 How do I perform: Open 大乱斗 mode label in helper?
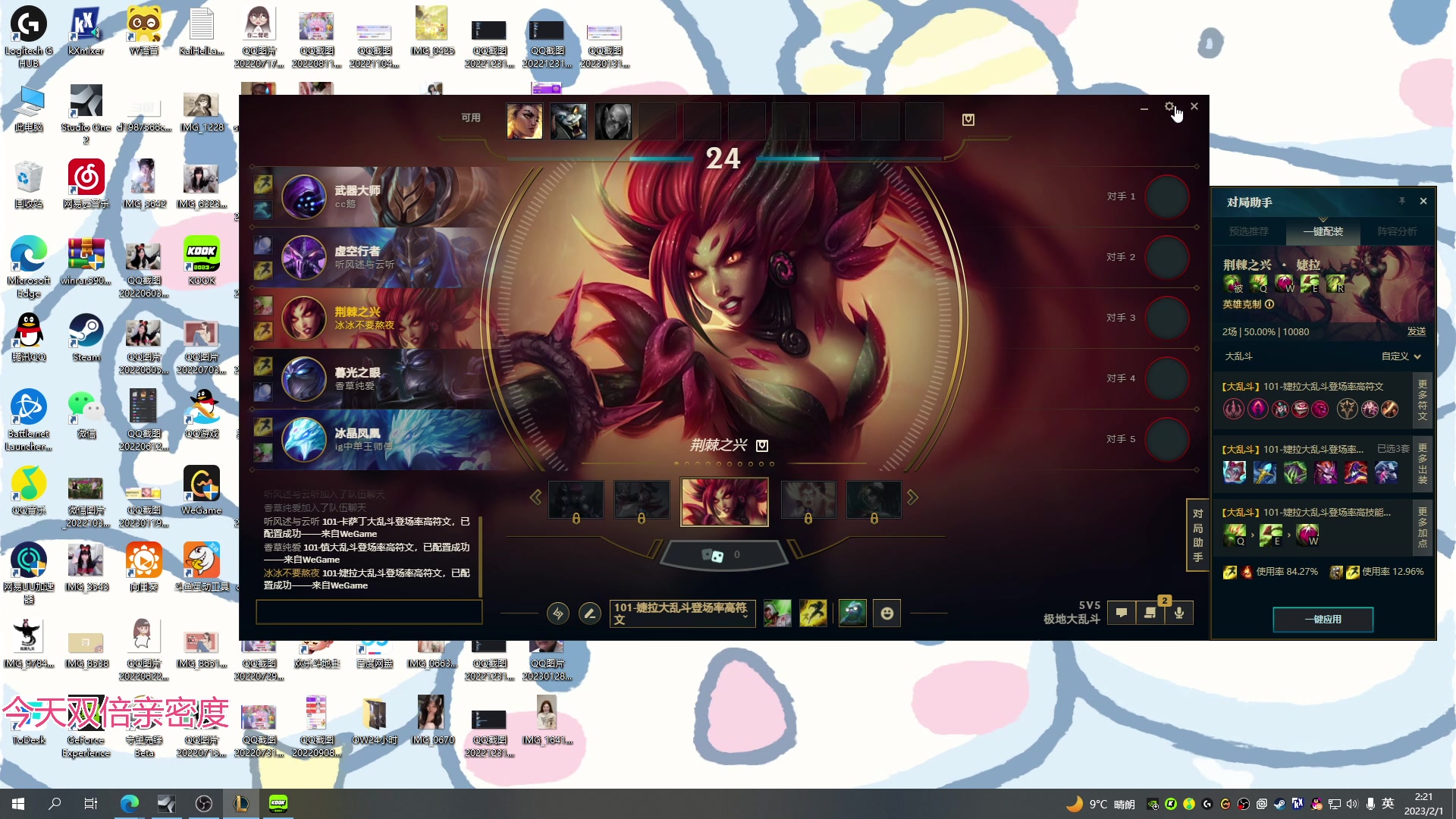[1238, 356]
